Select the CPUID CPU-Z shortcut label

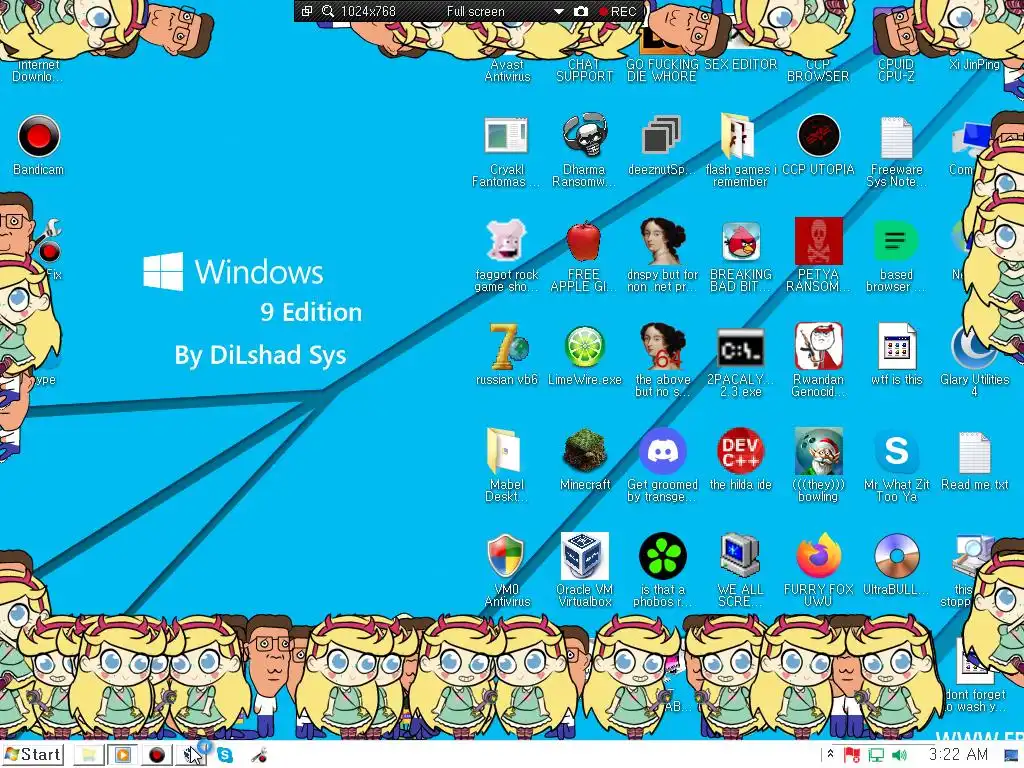coord(896,71)
